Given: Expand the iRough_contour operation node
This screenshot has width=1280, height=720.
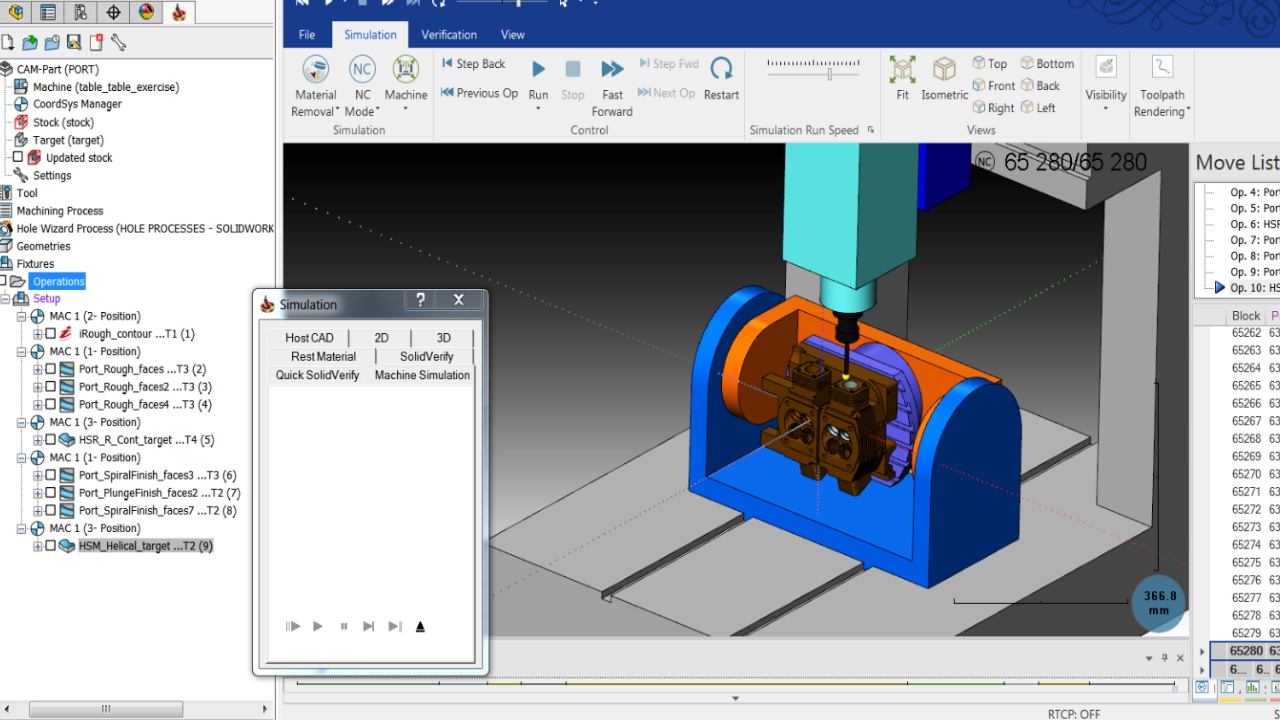Looking at the screenshot, I should 38,334.
